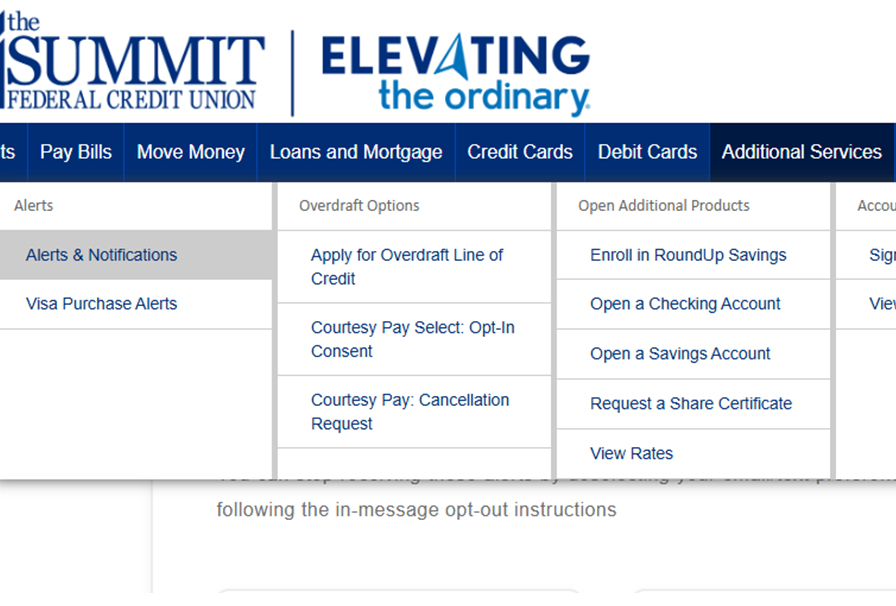Open the Move Money menu
This screenshot has height=606, width=896.
tap(190, 152)
